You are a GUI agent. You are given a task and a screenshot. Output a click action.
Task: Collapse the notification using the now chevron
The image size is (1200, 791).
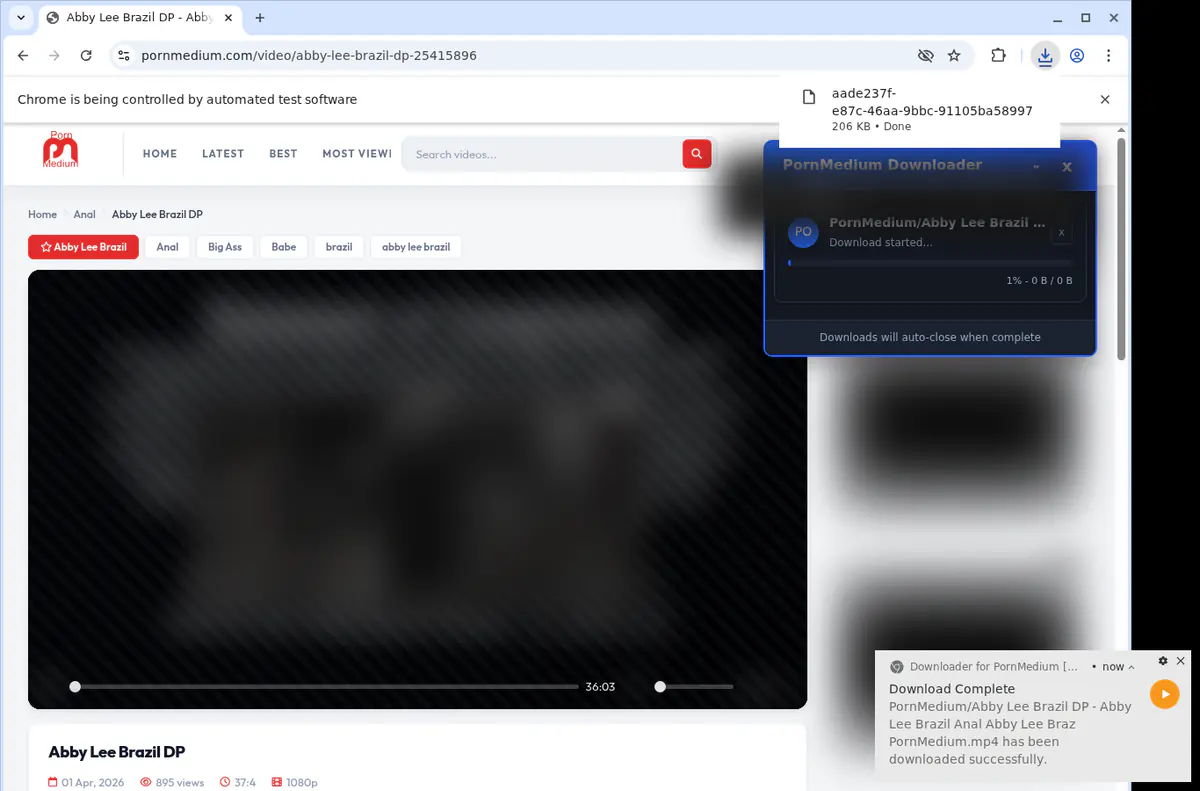[x=1132, y=667]
